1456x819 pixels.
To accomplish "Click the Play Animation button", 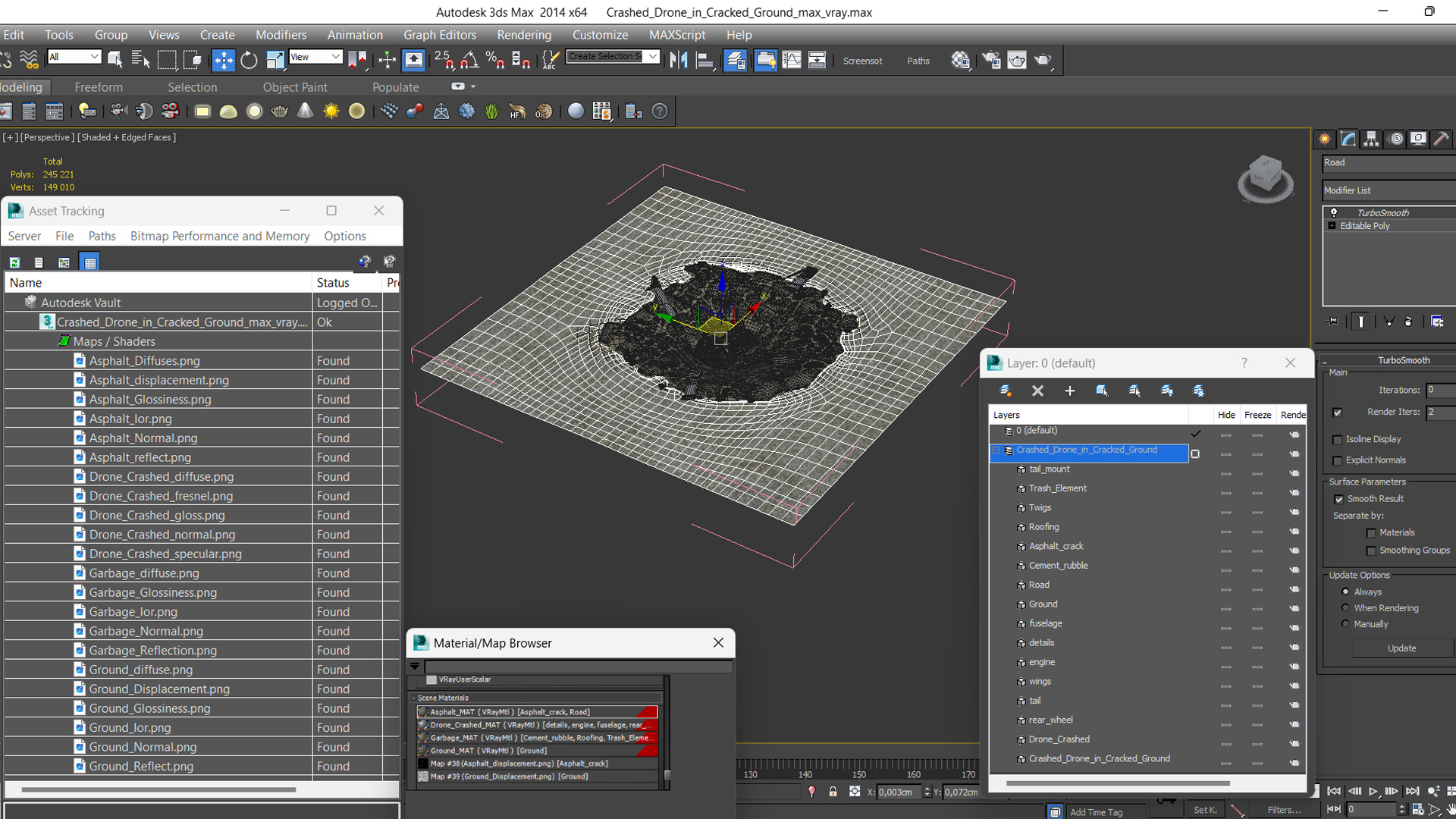I will click(x=1373, y=791).
